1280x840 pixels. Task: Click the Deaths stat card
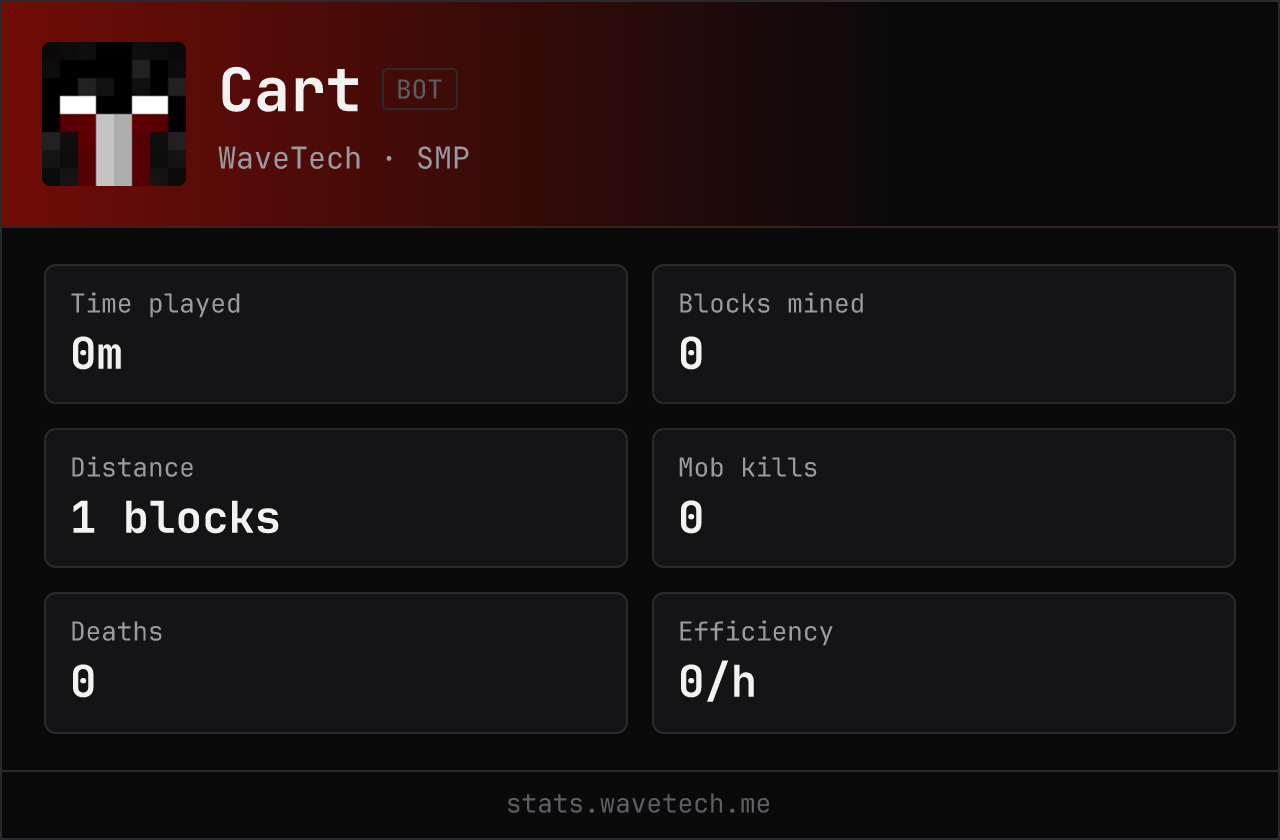tap(336, 663)
